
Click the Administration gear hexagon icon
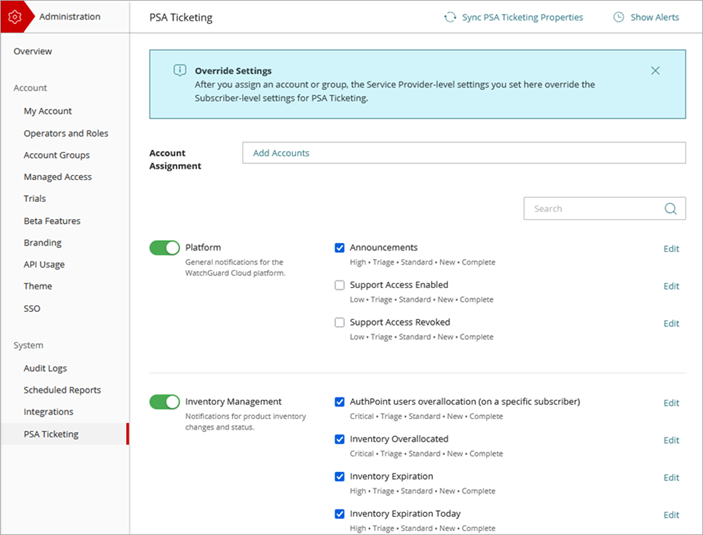(x=15, y=17)
